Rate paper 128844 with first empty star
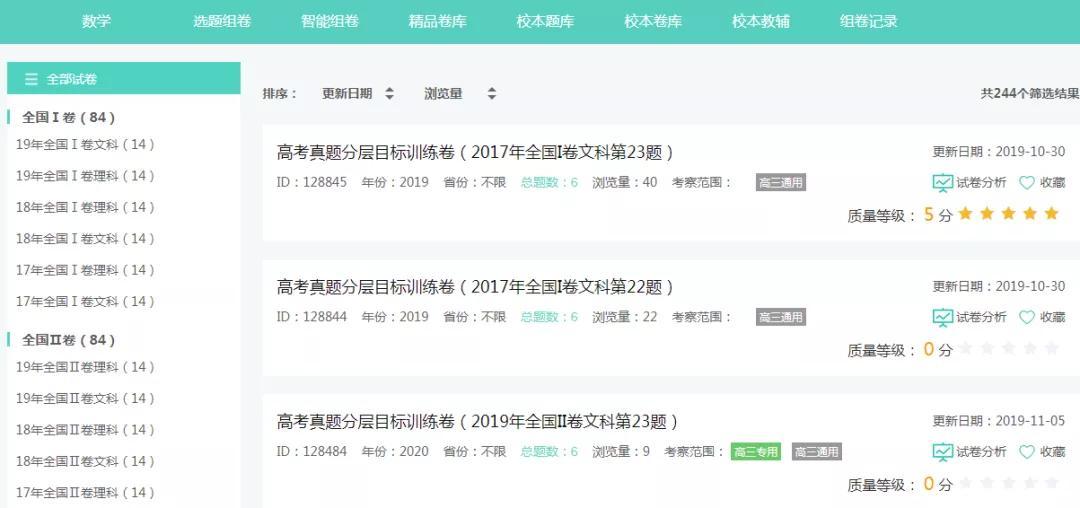 click(965, 349)
